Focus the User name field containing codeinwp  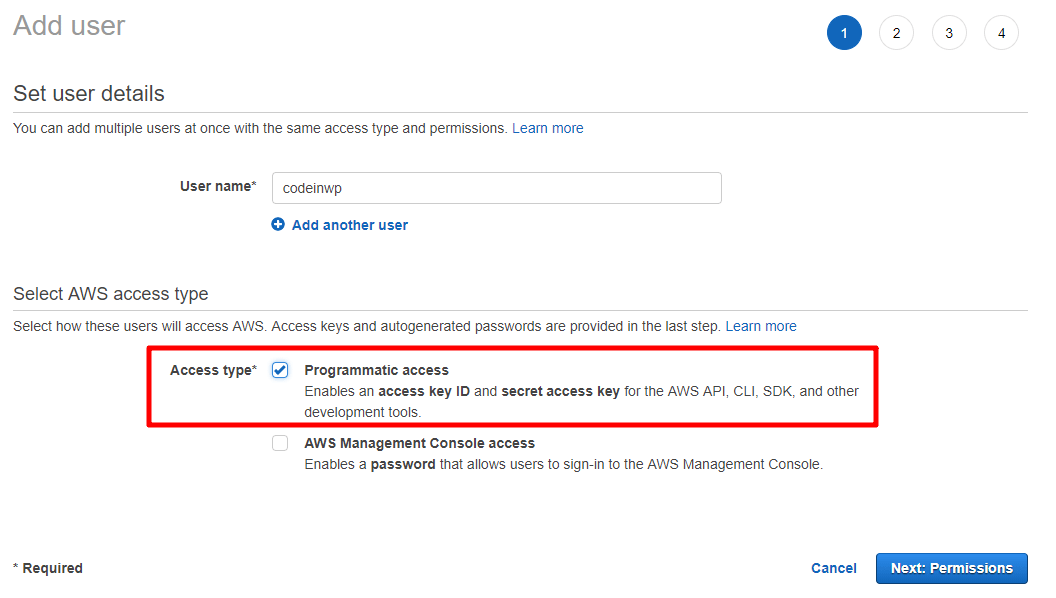click(x=496, y=188)
